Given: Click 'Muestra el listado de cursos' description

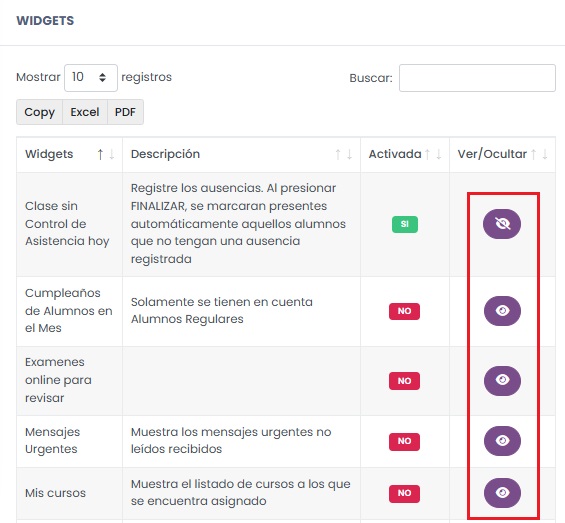Looking at the screenshot, I should 240,492.
